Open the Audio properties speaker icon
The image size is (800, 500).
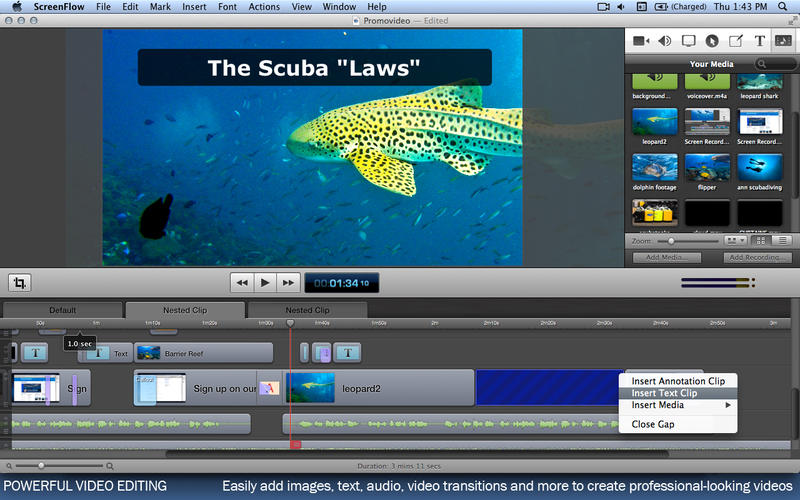[x=664, y=41]
